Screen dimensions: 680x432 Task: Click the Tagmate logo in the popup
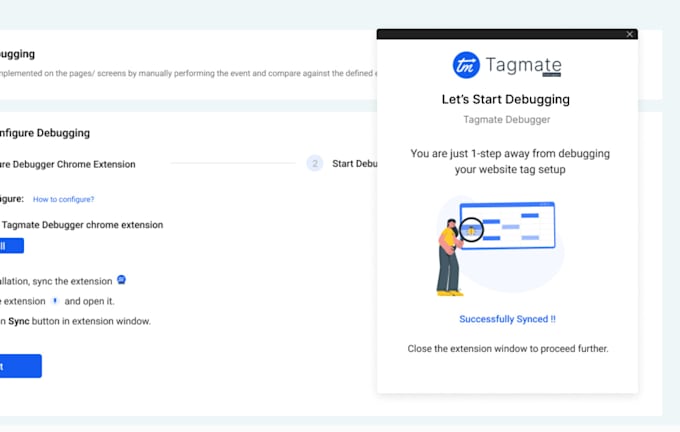click(507, 65)
